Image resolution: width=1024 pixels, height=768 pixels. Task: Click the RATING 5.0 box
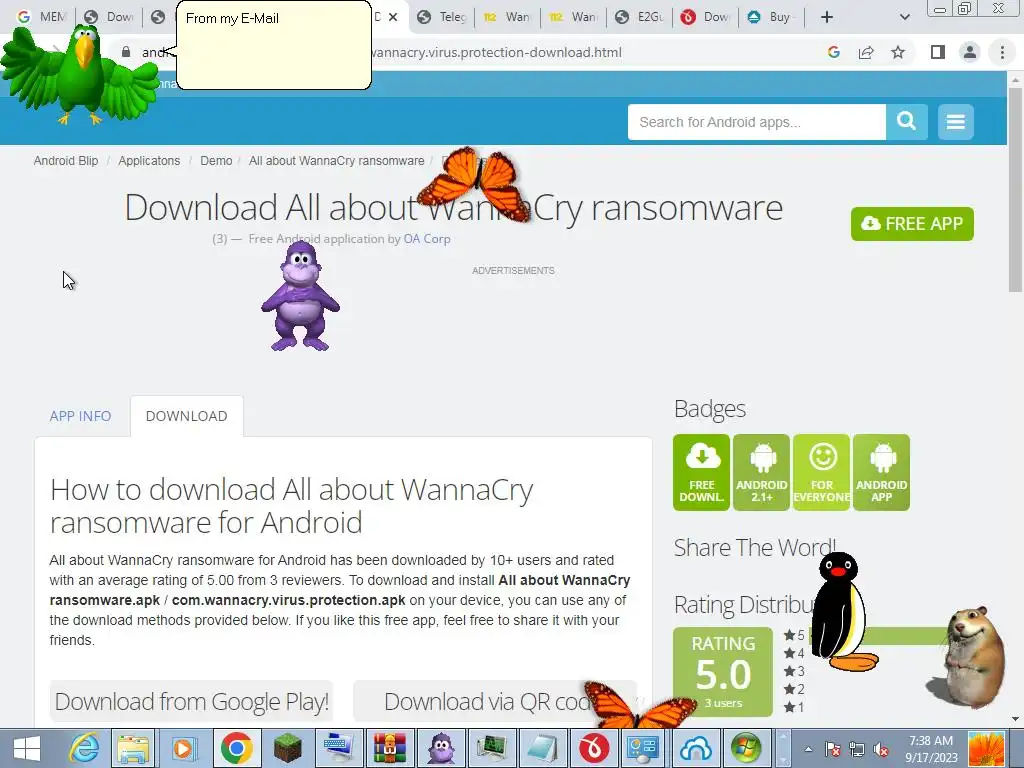723,672
